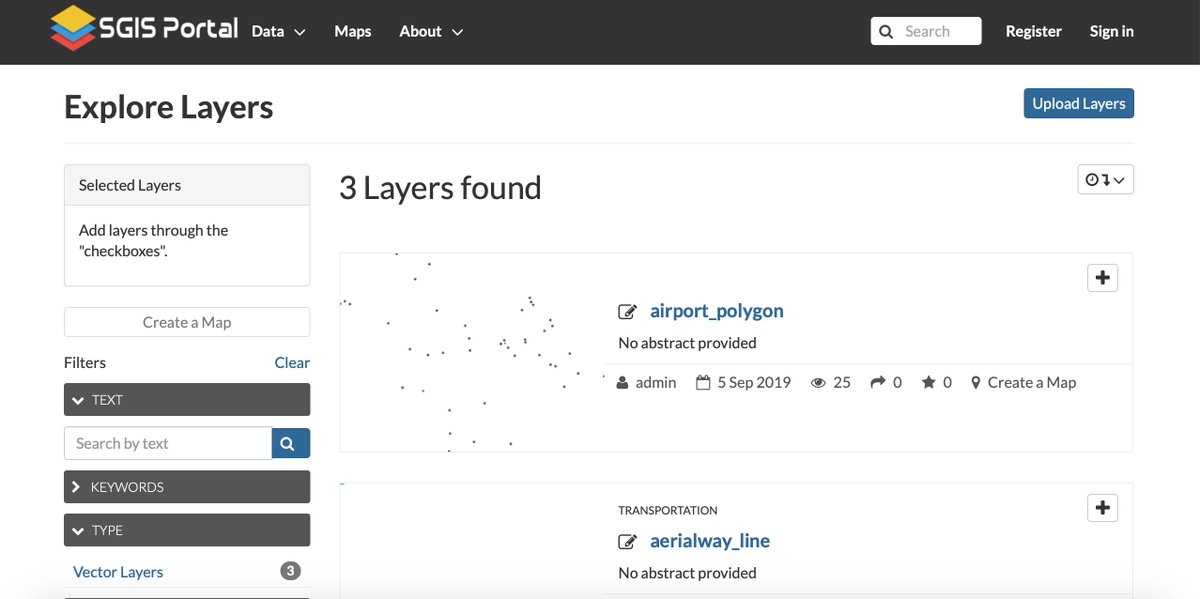Click the airport_polygon thumbnail preview

tap(472, 352)
